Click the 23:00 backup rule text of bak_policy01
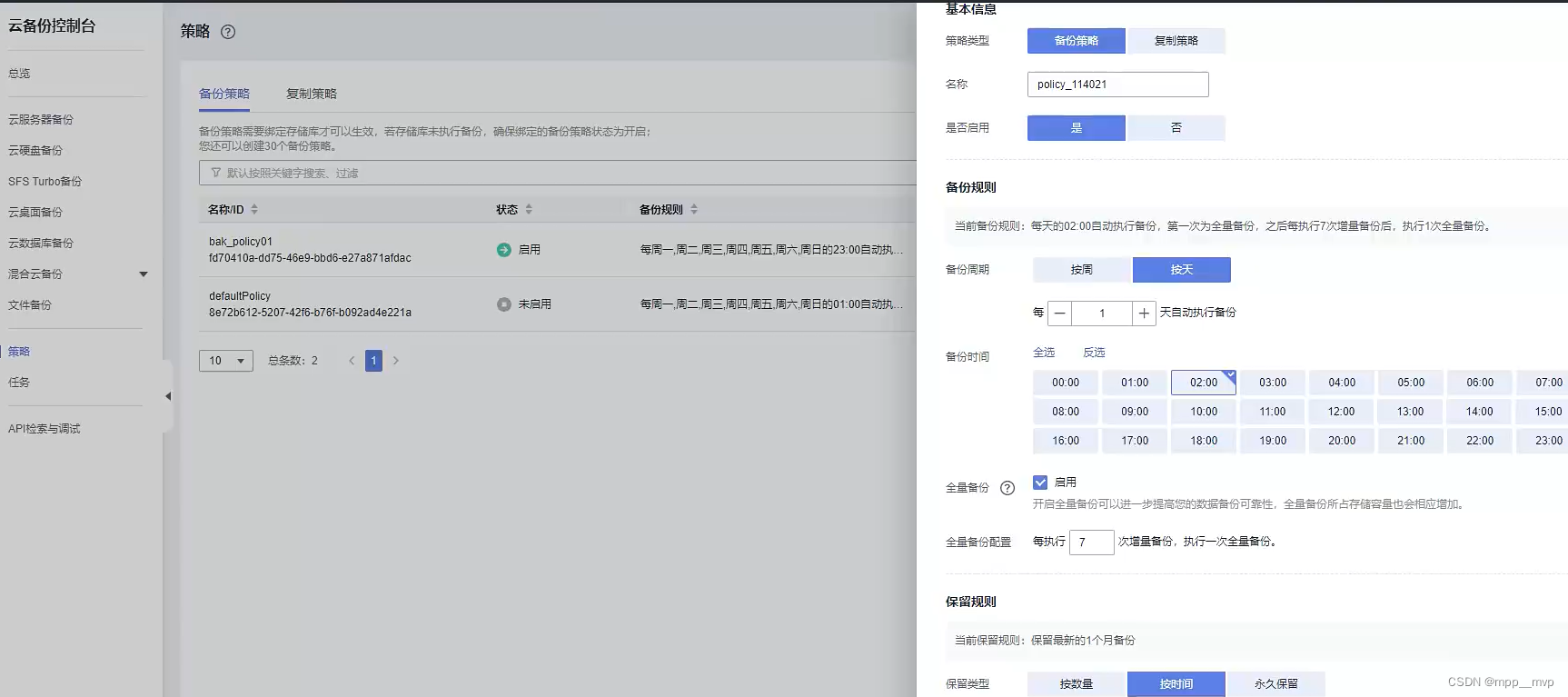 (771, 250)
